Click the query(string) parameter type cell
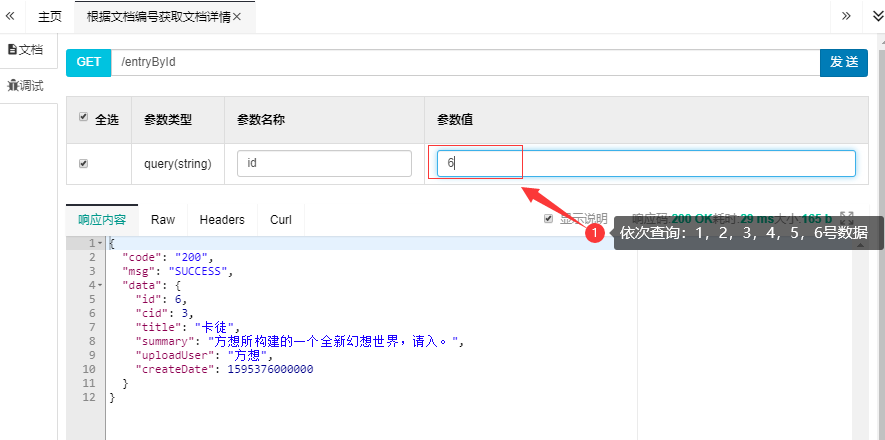 pyautogui.click(x=178, y=164)
